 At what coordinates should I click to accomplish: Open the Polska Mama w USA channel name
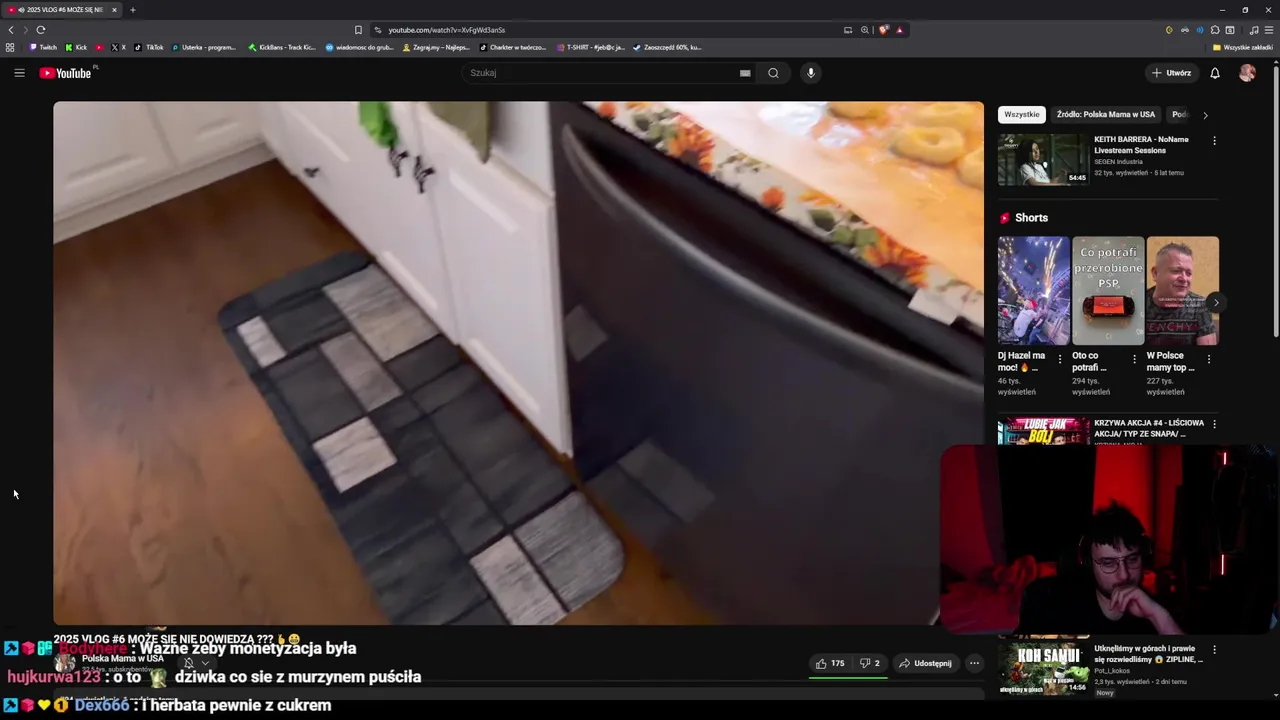click(x=123, y=659)
